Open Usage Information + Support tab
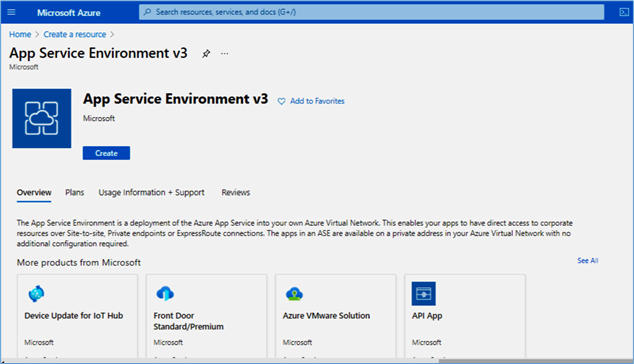The image size is (634, 364). click(x=152, y=193)
